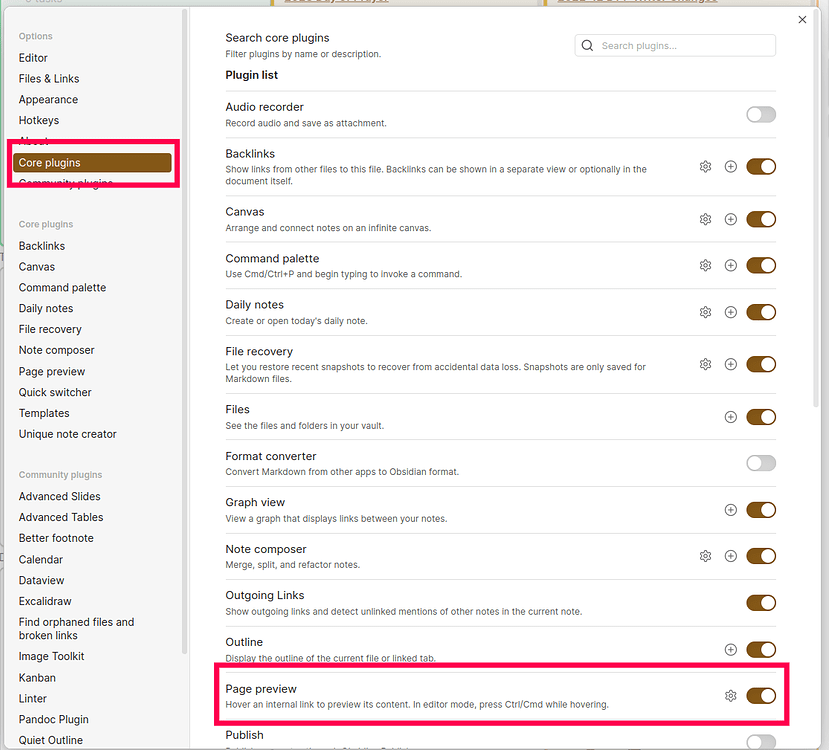Viewport: 829px width, 750px height.
Task: Enable the Audio recorder plugin
Action: click(761, 114)
